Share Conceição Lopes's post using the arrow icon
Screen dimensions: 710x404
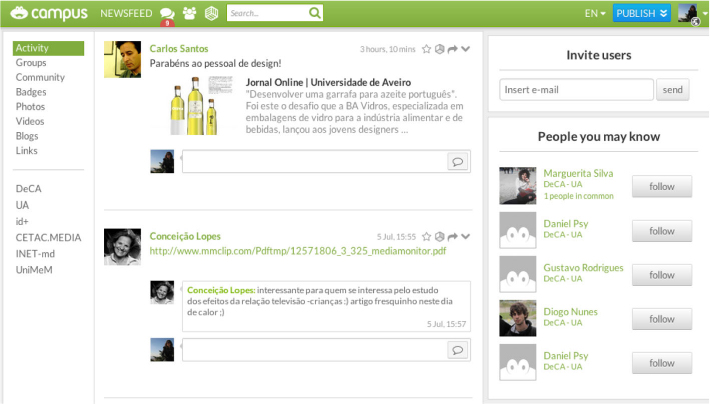[x=452, y=237]
